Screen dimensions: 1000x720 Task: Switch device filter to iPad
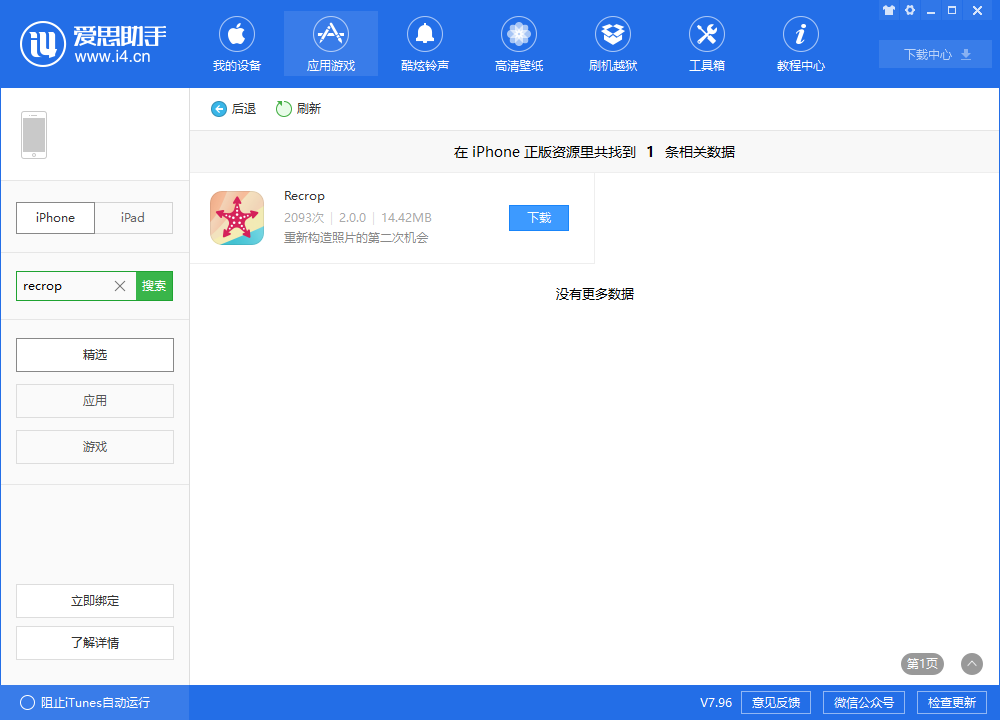[133, 217]
